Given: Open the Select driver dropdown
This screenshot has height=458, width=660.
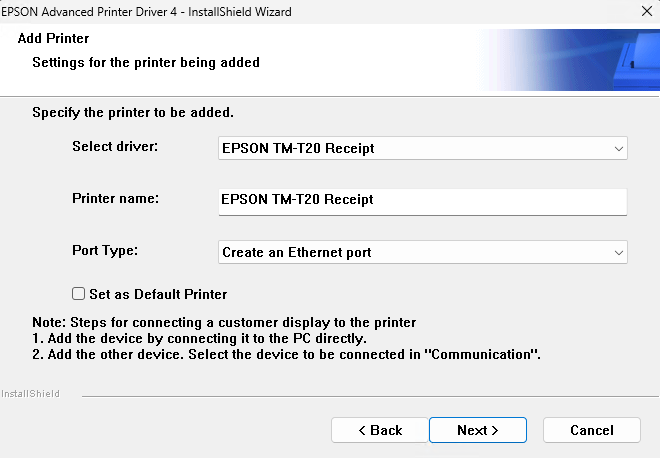Looking at the screenshot, I should pyautogui.click(x=423, y=148).
